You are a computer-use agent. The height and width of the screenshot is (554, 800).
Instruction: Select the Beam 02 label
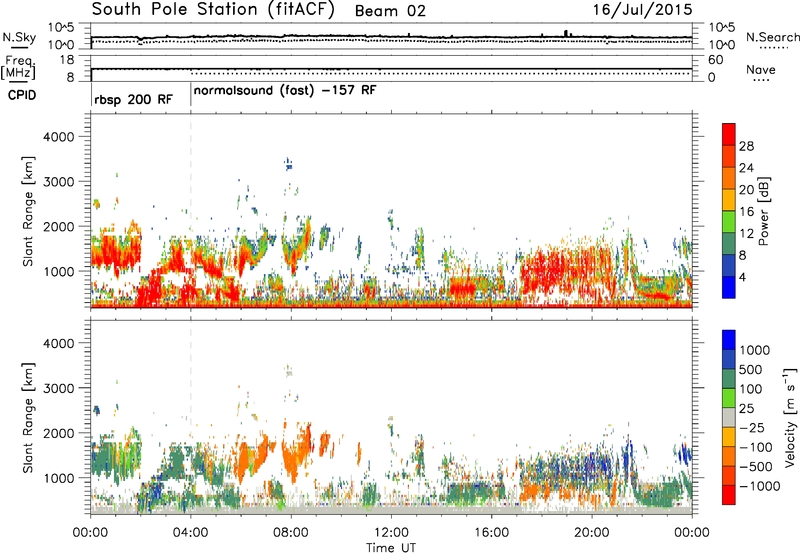[390, 11]
